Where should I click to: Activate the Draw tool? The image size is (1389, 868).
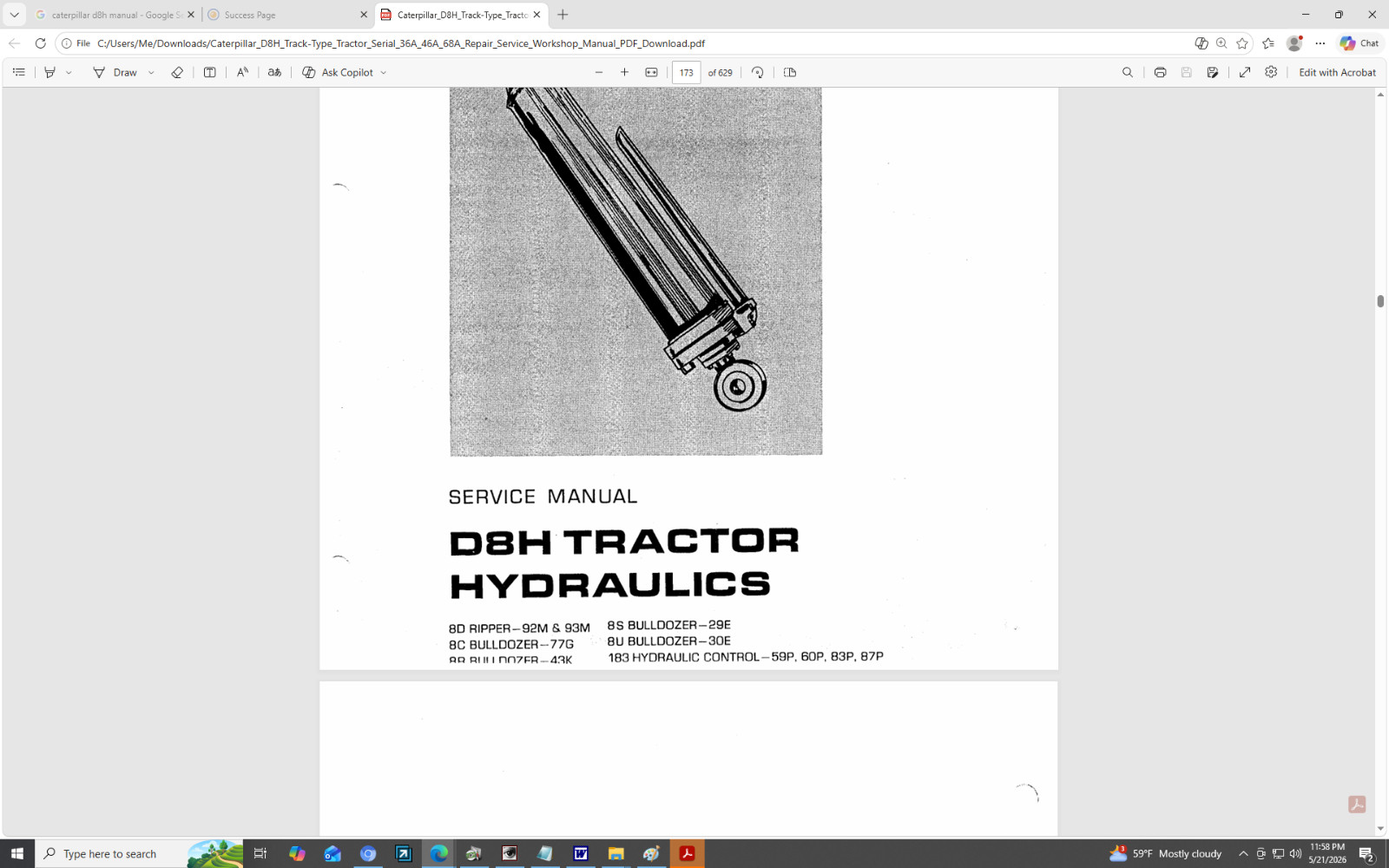click(x=115, y=73)
